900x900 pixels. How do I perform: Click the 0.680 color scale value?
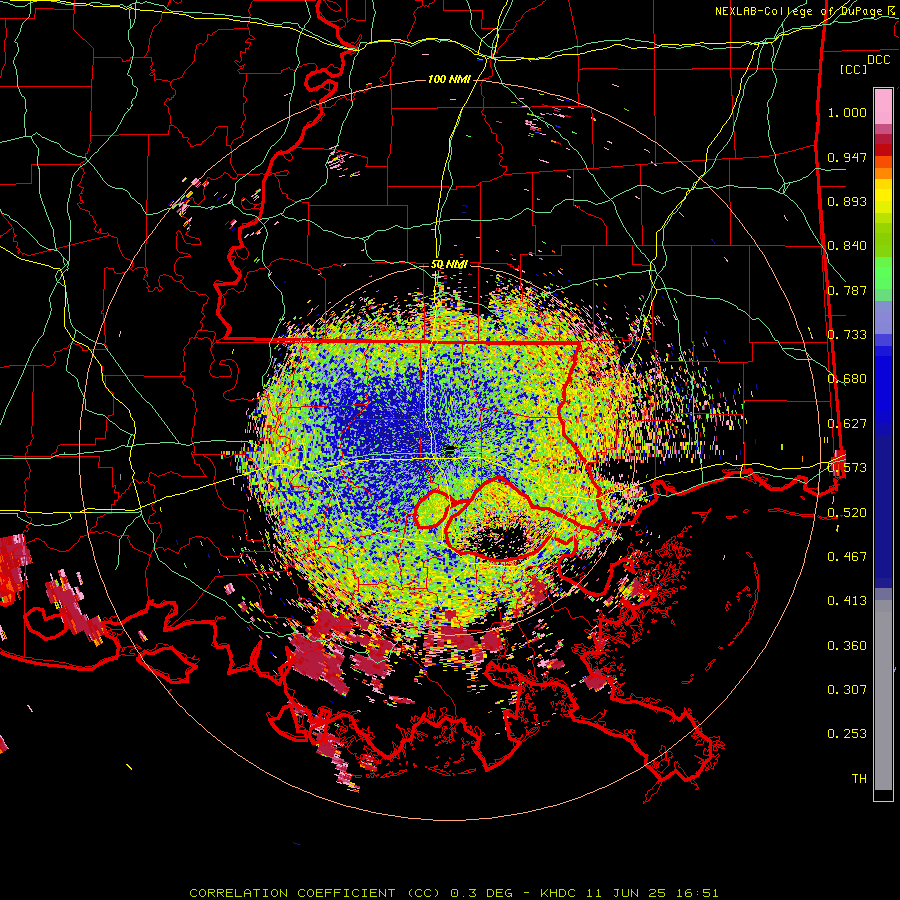click(x=847, y=379)
